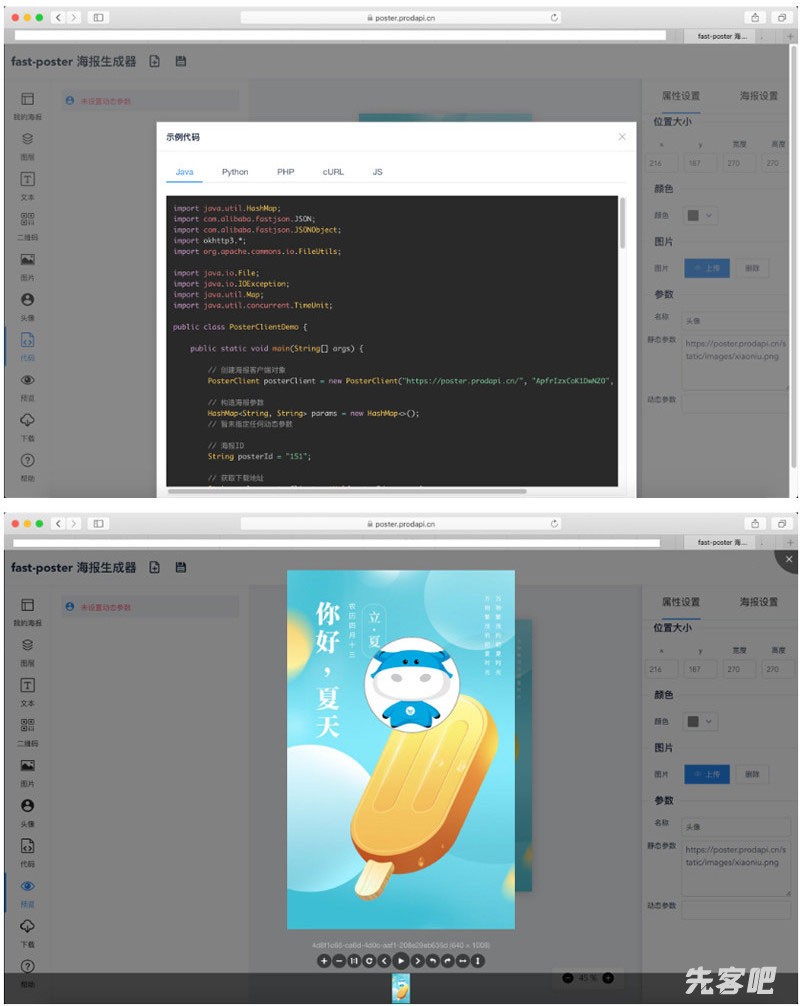Click the blue 上传 button in top window
The width and height of the screenshot is (800, 1006).
pos(707,268)
